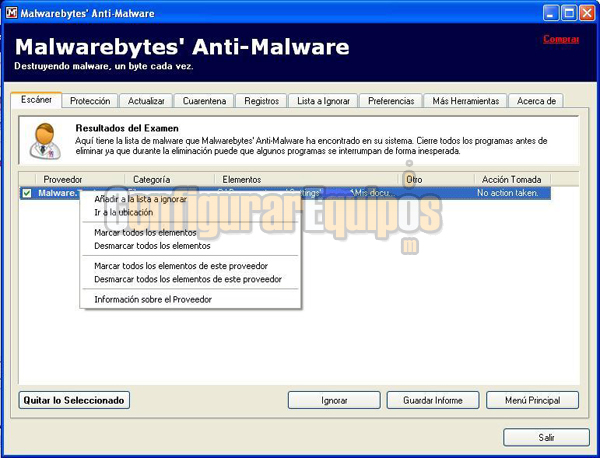600x458 pixels.
Task: Click the Otro column header
Action: click(x=437, y=179)
